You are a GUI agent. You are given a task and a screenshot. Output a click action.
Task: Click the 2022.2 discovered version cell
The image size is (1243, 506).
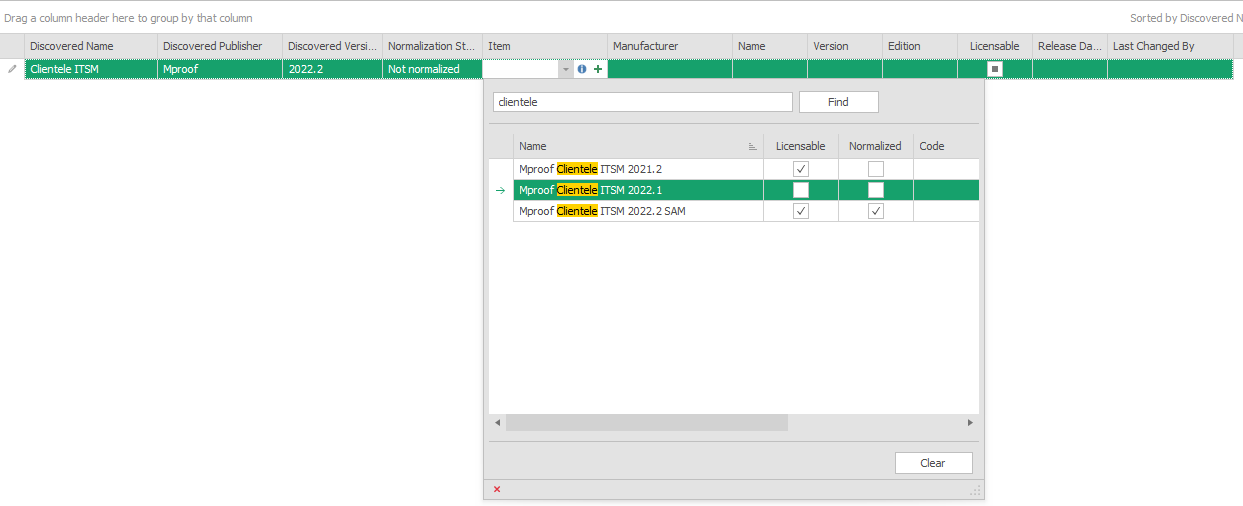333,69
